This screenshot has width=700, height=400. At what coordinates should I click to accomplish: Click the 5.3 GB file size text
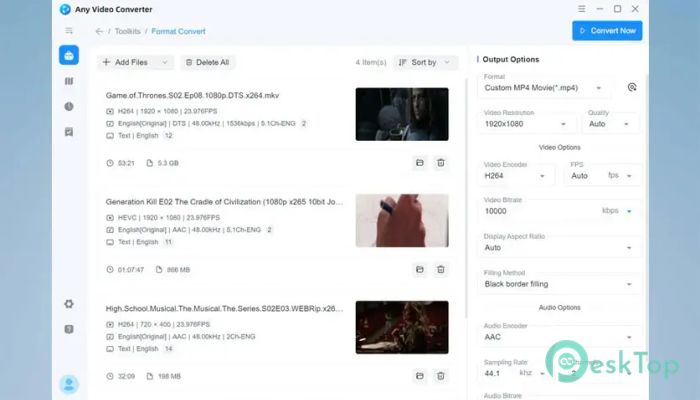(x=168, y=163)
